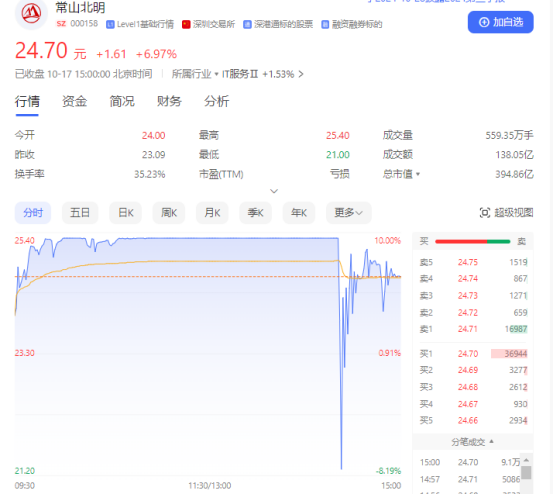Click the 卖3 price 24.73
This screenshot has width=554, height=494.
coord(468,295)
